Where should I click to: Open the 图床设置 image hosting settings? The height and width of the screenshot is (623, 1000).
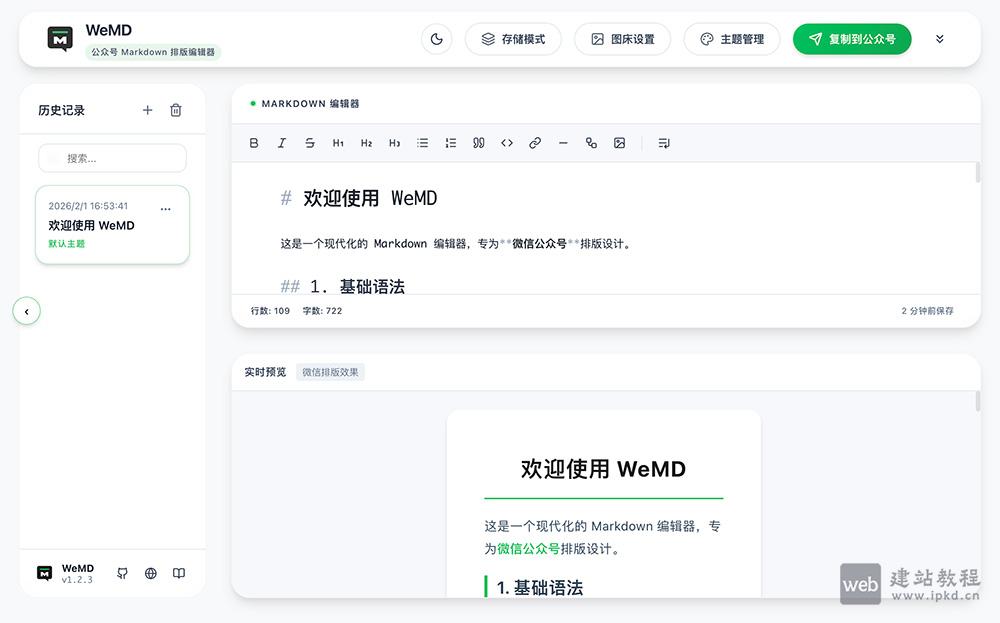pos(622,38)
